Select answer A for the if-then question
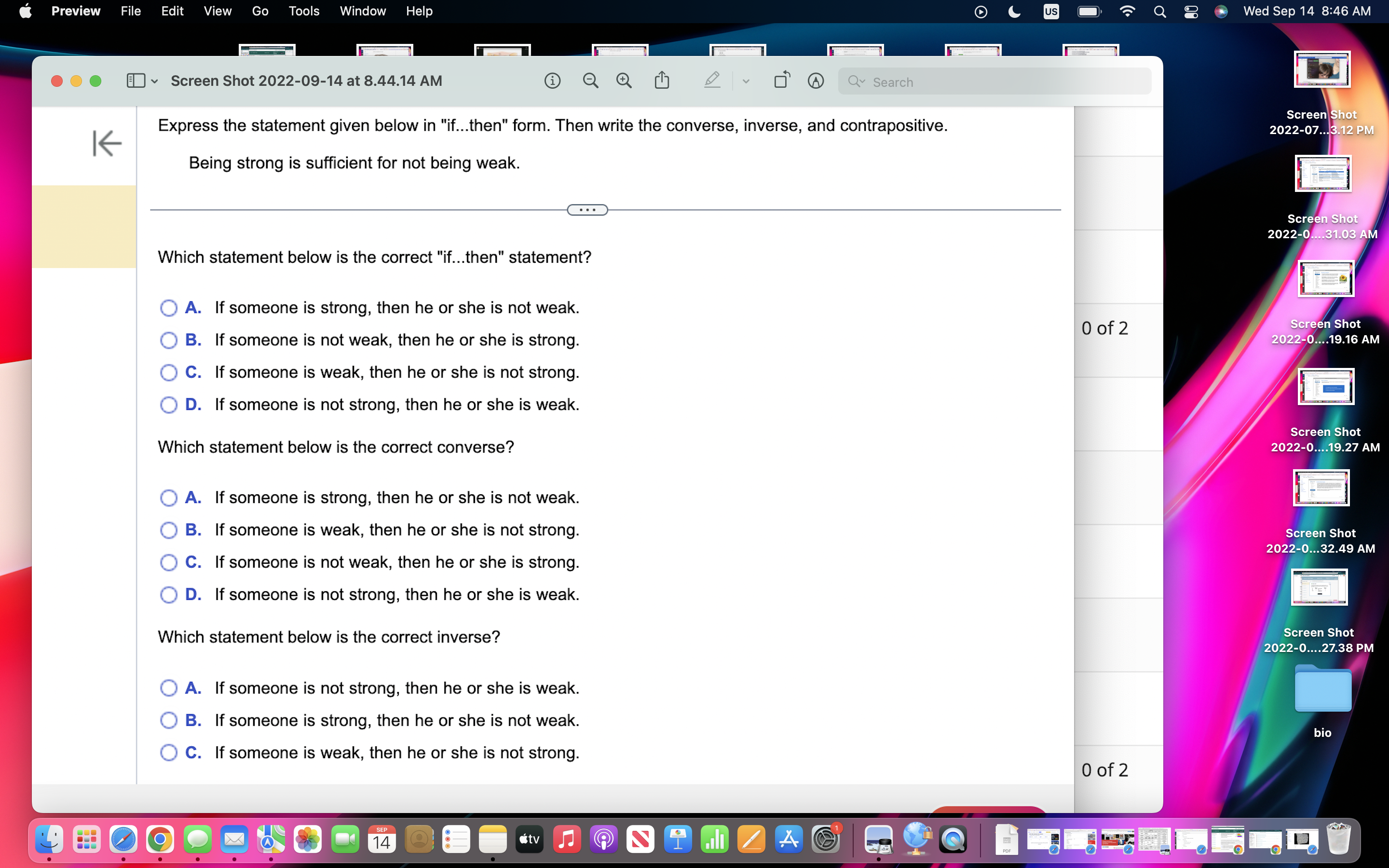 [x=168, y=308]
